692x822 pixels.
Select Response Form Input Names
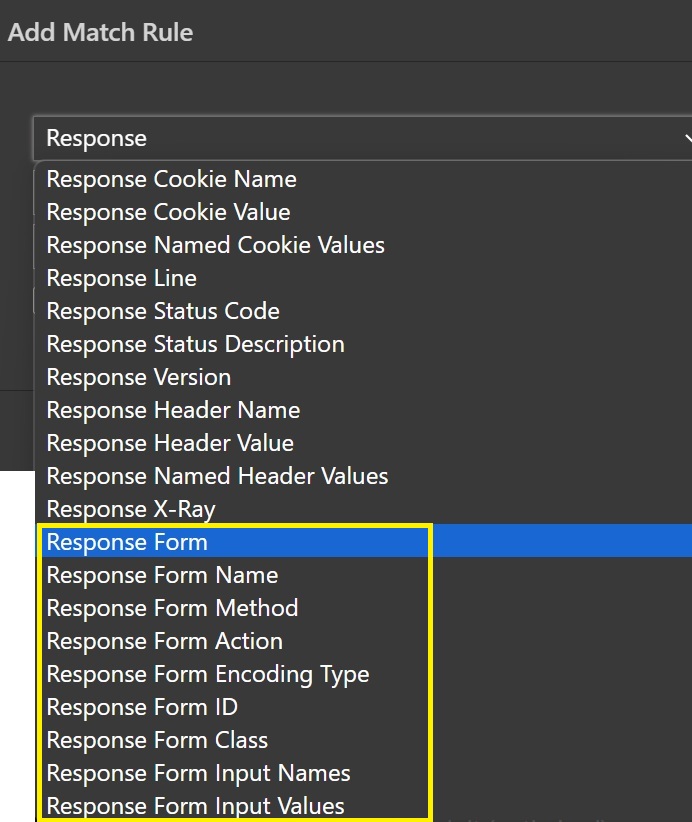(x=198, y=774)
